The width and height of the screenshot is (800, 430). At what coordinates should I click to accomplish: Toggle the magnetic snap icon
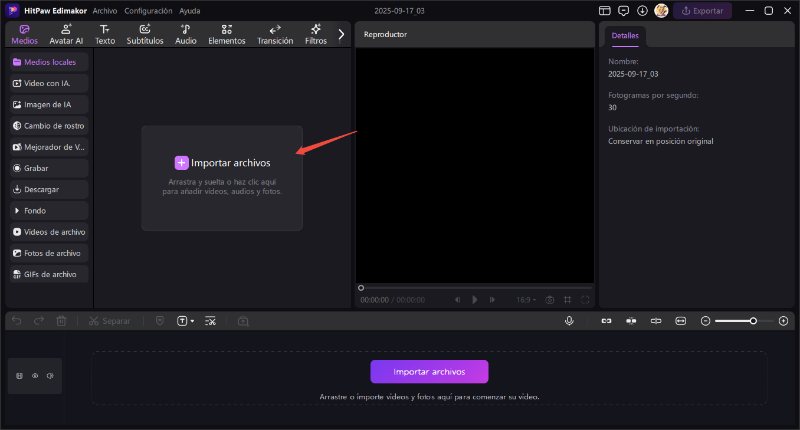(x=631, y=321)
